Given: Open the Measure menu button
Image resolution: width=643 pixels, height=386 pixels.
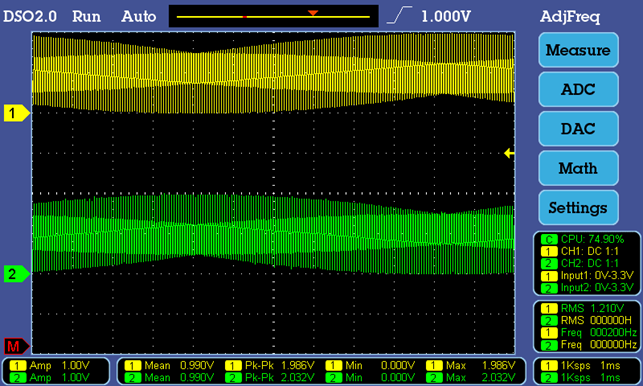Looking at the screenshot, I should pos(578,50).
